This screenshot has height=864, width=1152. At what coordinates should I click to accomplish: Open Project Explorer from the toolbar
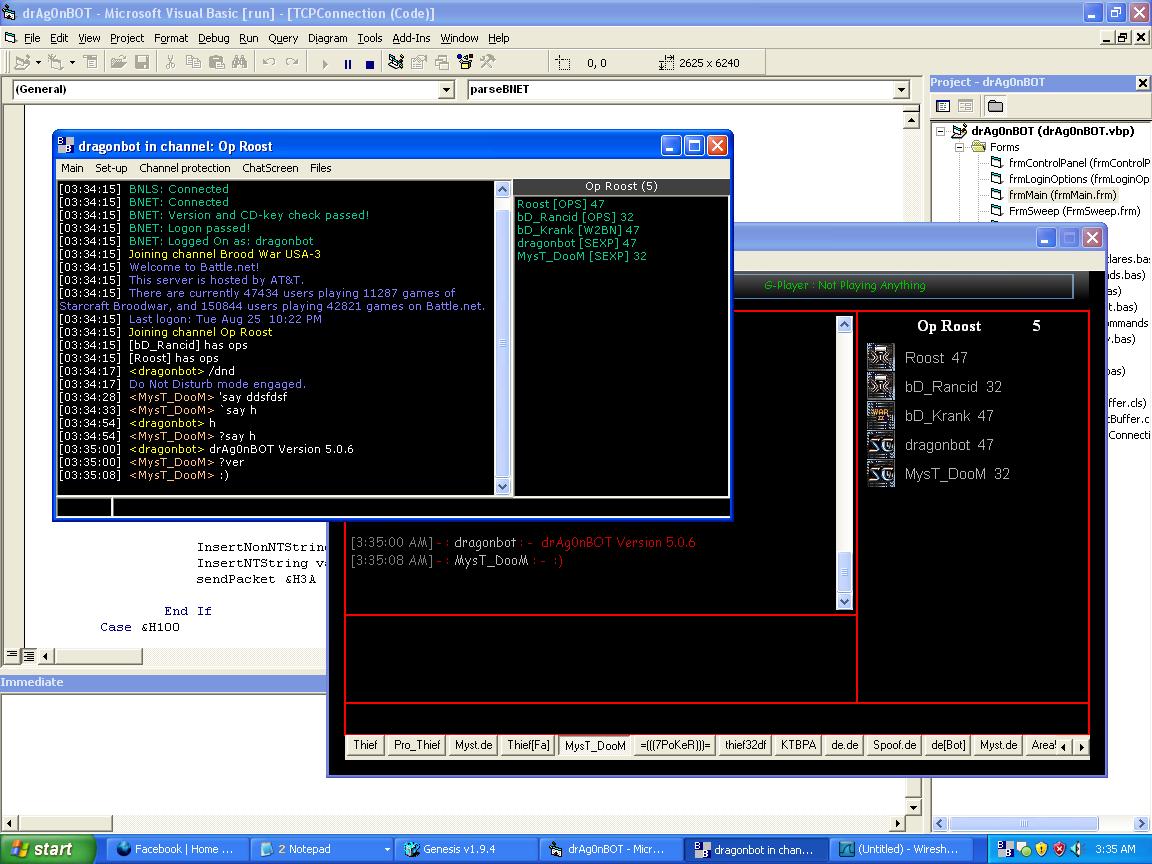pyautogui.click(x=395, y=63)
